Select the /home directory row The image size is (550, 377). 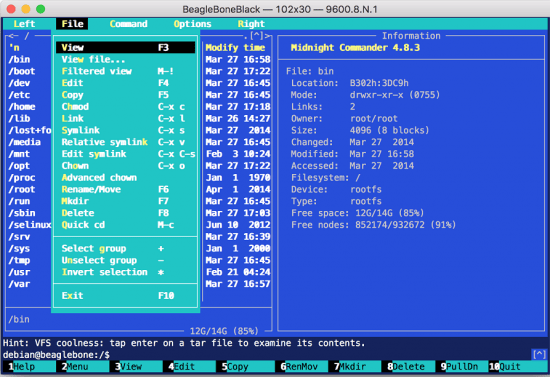tap(22, 107)
